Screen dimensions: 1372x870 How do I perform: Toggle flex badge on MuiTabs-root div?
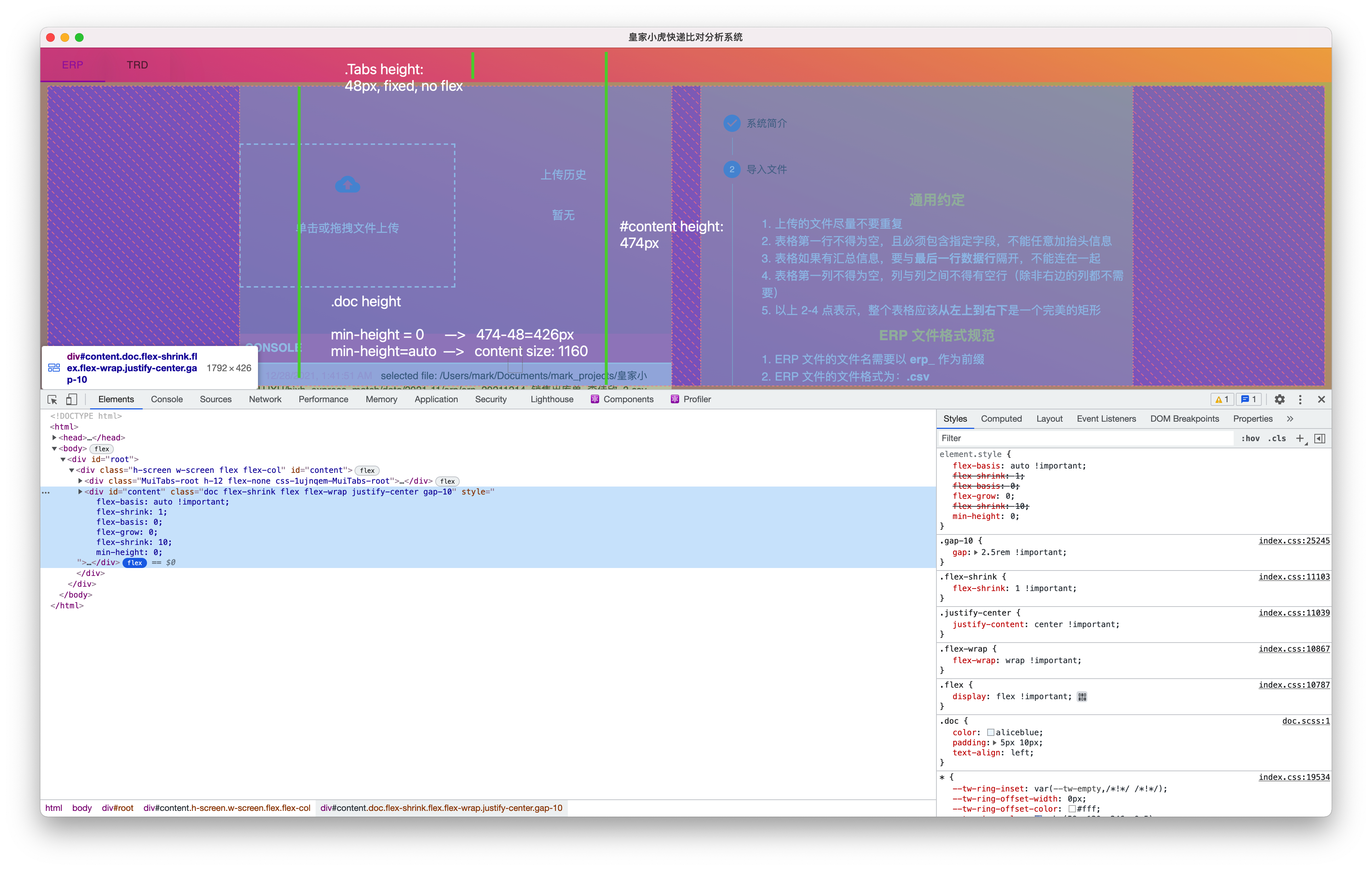click(x=447, y=482)
